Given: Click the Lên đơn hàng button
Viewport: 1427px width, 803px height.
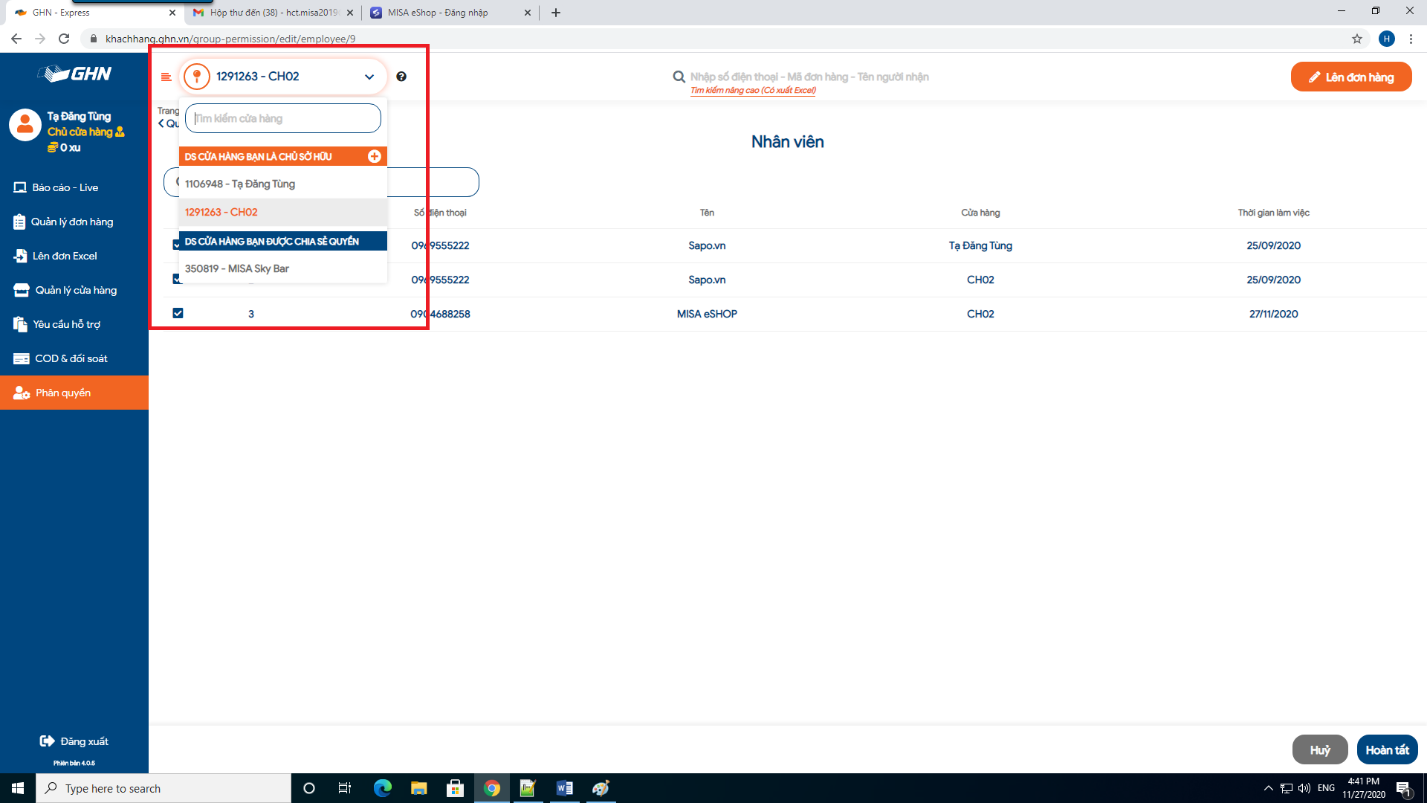Looking at the screenshot, I should coord(1351,77).
